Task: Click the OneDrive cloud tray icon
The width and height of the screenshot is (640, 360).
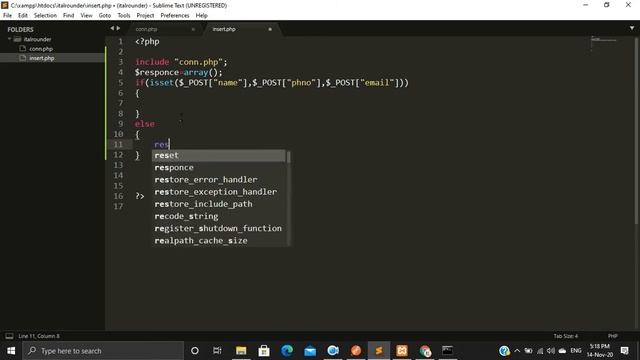Action: point(562,351)
